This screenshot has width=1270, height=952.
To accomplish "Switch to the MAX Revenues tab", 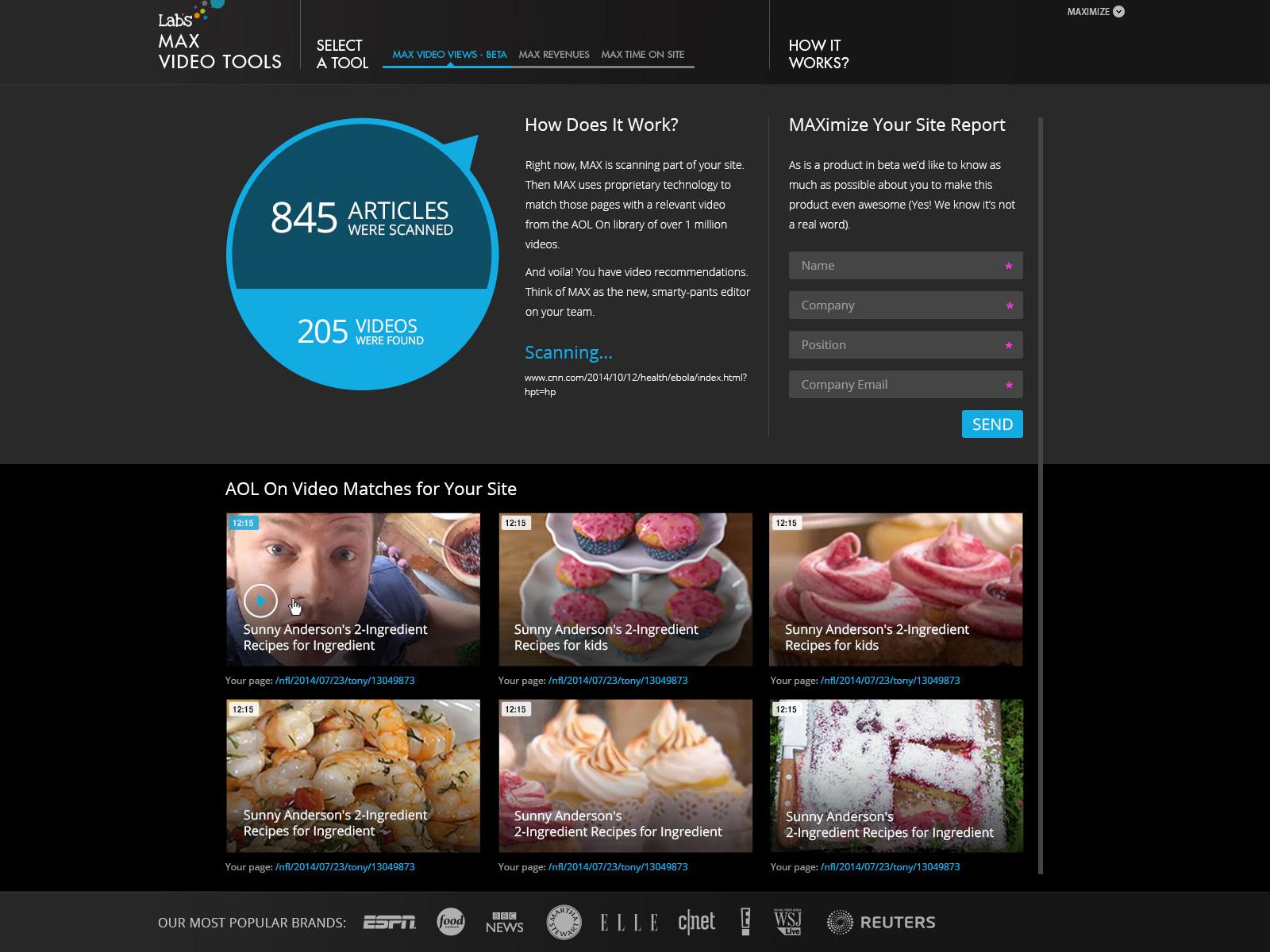I will (x=554, y=55).
